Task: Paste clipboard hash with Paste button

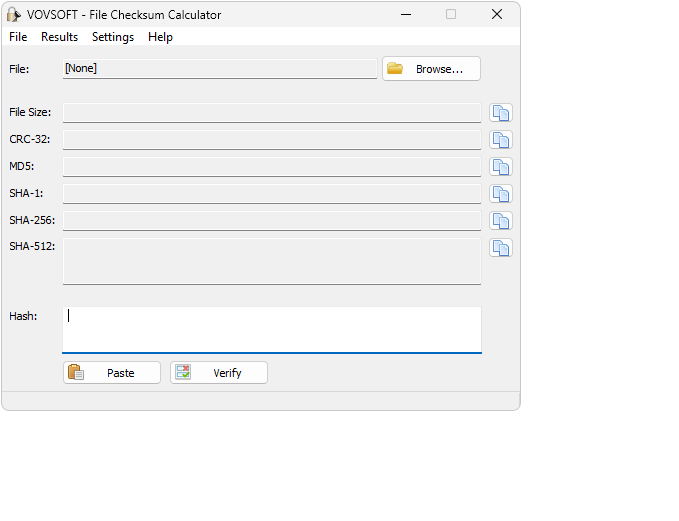Action: (x=112, y=372)
